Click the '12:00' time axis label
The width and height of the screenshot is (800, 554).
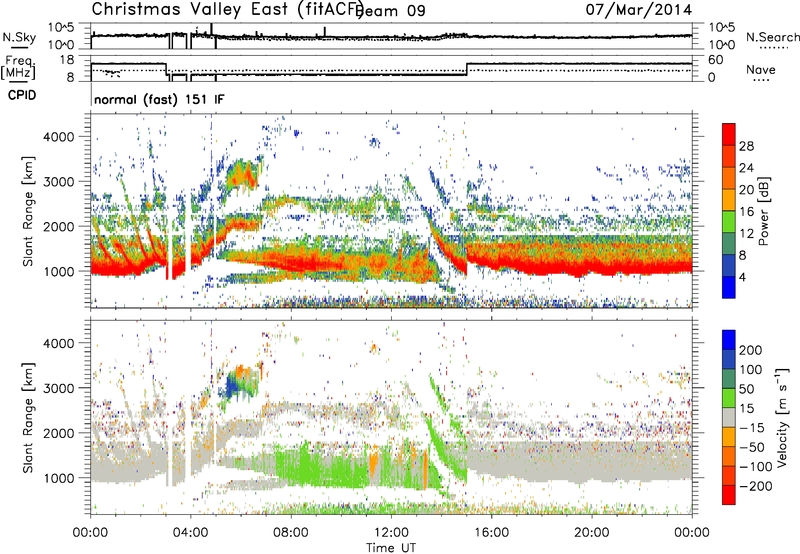(391, 533)
